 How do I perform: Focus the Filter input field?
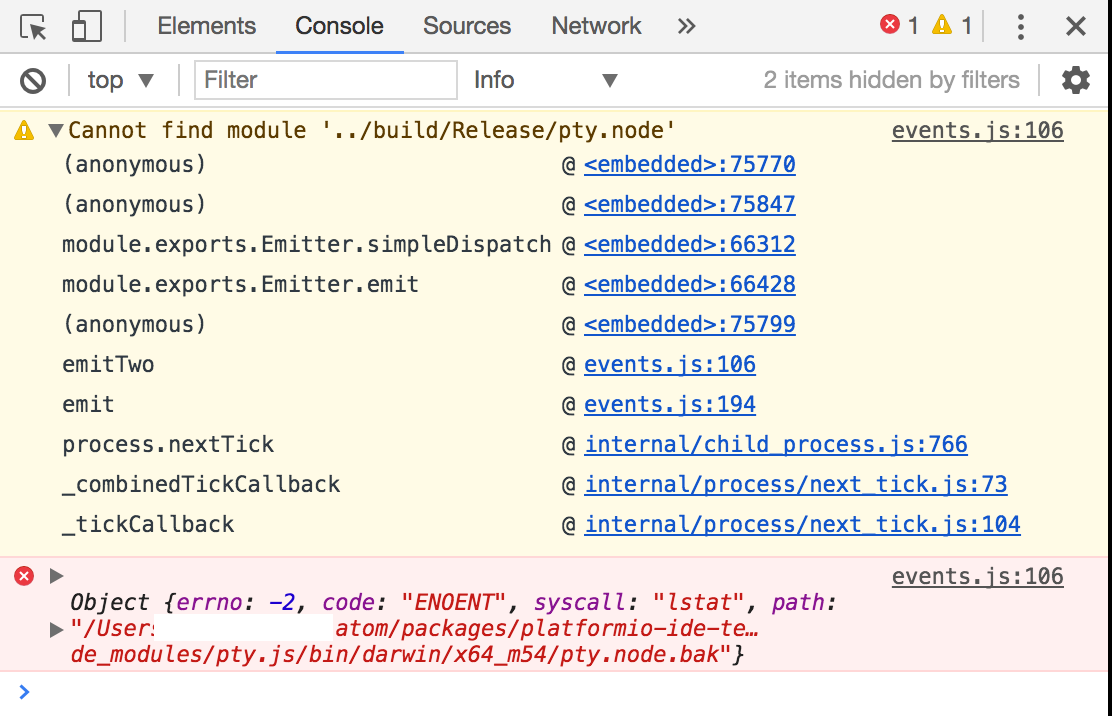[326, 80]
